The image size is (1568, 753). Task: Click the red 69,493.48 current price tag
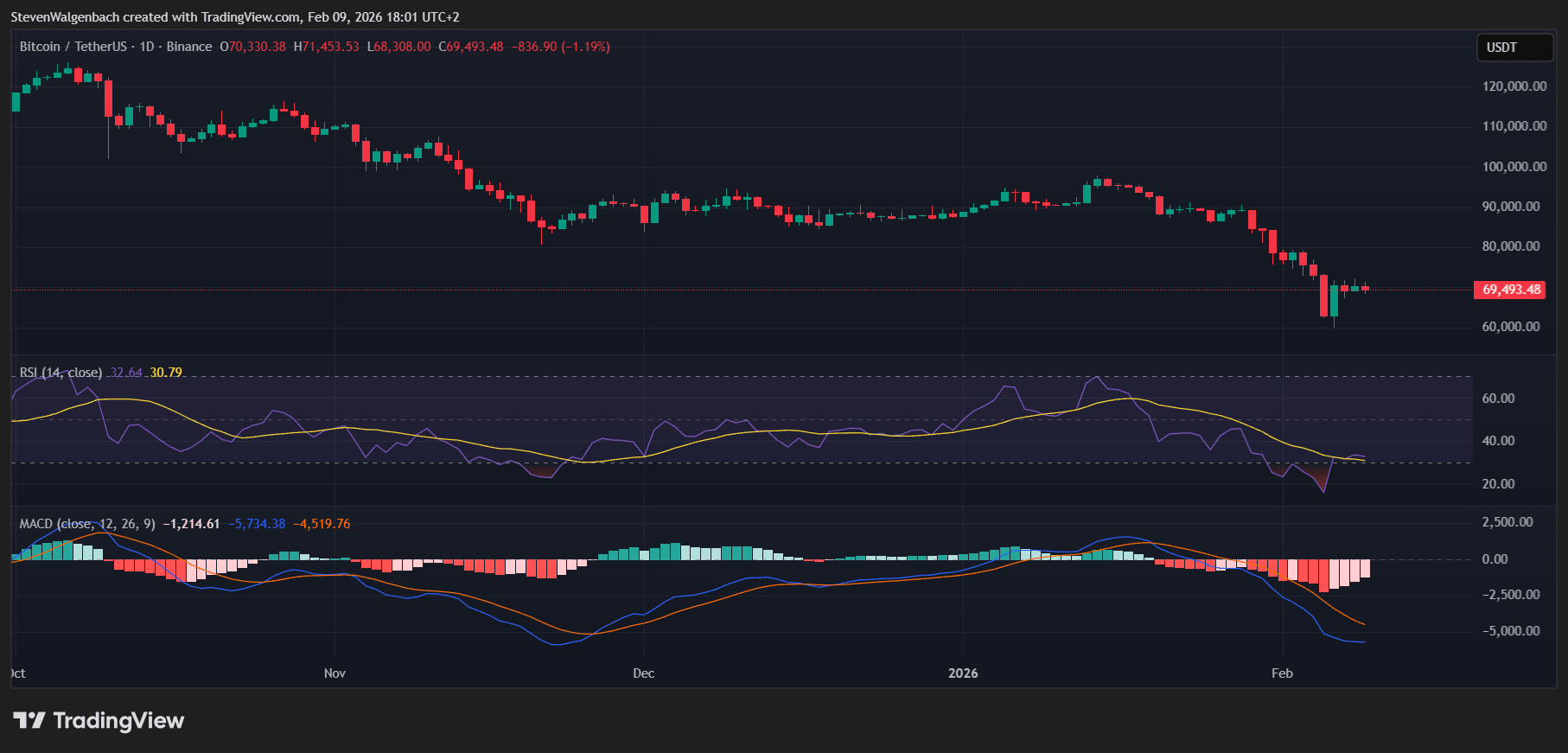[1511, 290]
